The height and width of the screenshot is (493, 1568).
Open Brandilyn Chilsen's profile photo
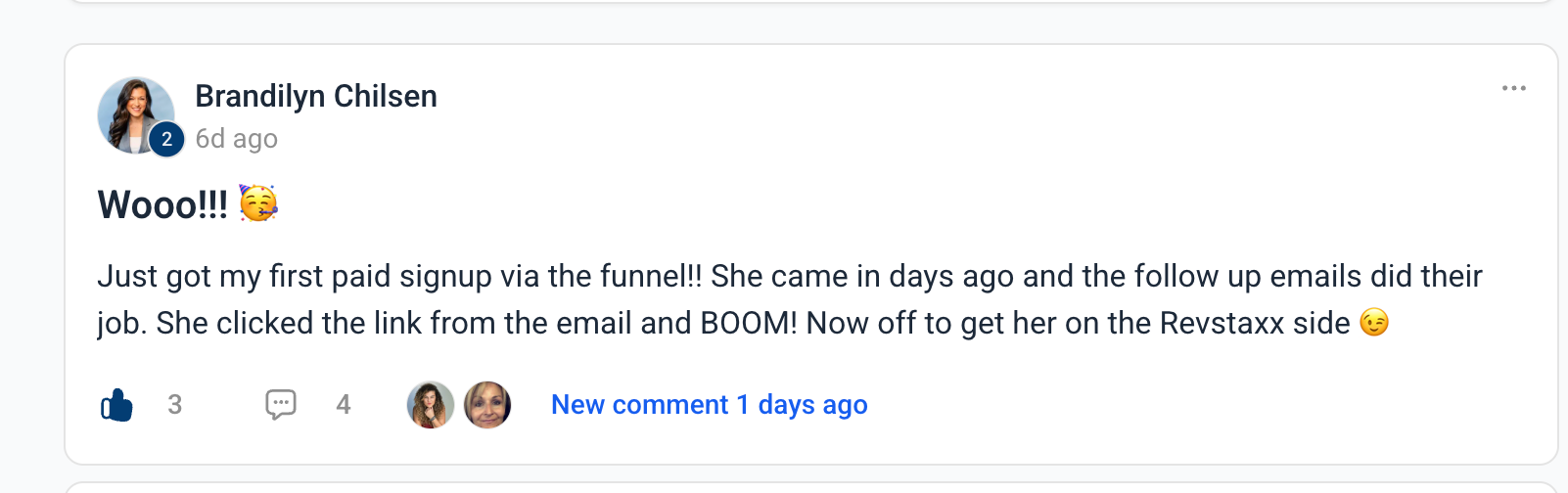[x=134, y=113]
